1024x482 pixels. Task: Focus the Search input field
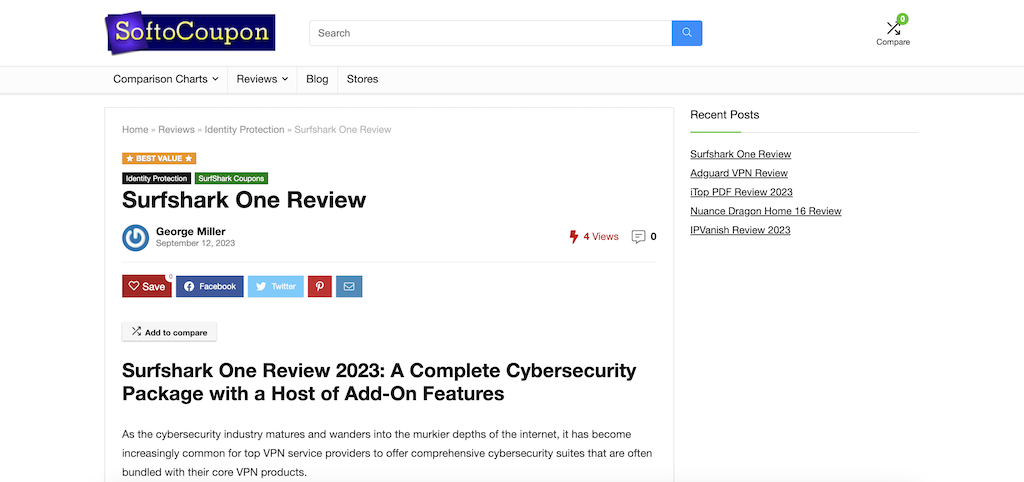point(490,33)
